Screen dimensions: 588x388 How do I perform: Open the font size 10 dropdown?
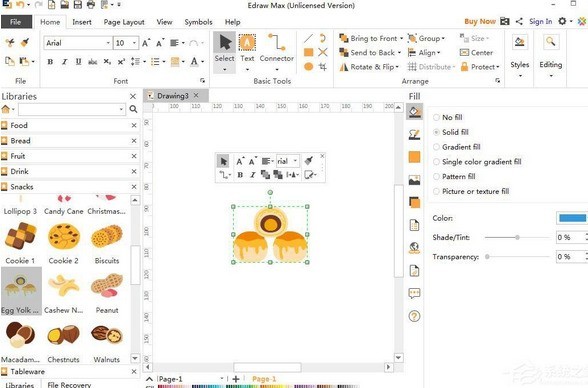[x=134, y=43]
